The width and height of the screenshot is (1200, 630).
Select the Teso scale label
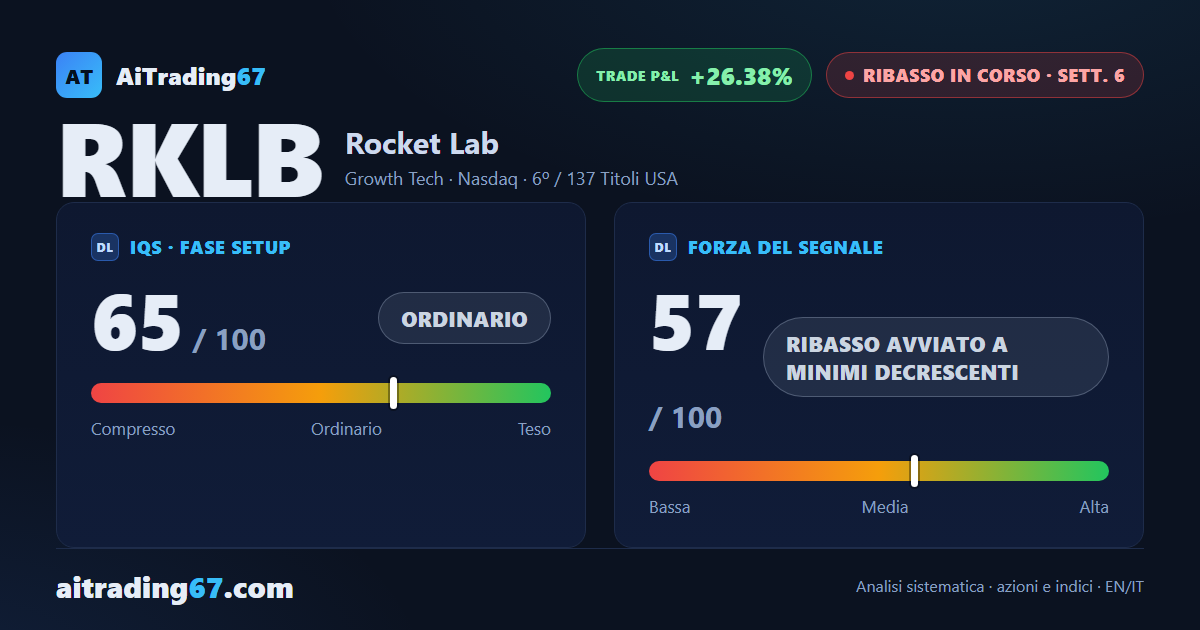click(x=534, y=429)
